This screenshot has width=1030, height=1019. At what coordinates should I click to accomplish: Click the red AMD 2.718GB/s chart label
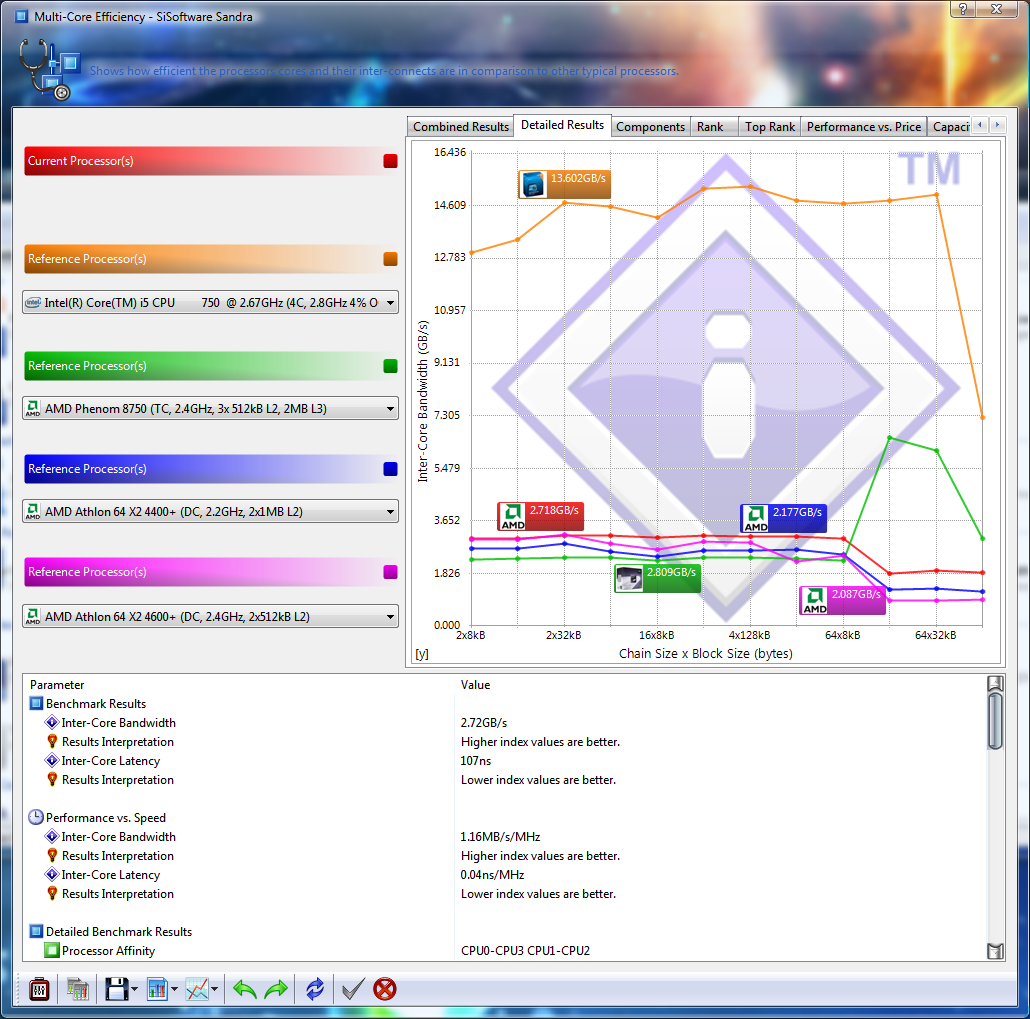[541, 516]
